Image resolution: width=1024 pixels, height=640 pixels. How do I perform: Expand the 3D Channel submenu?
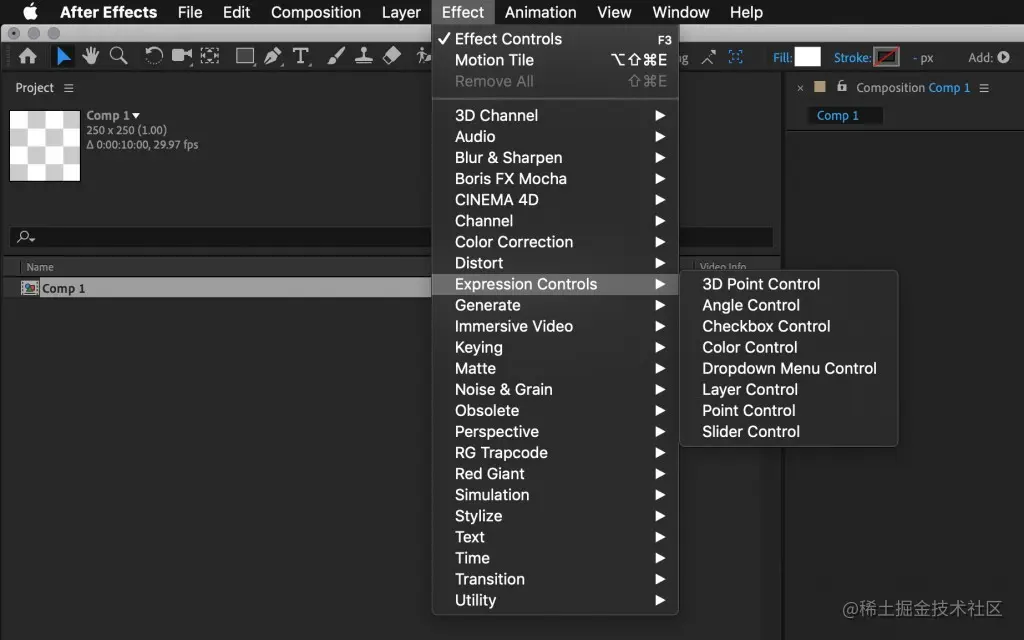(554, 116)
